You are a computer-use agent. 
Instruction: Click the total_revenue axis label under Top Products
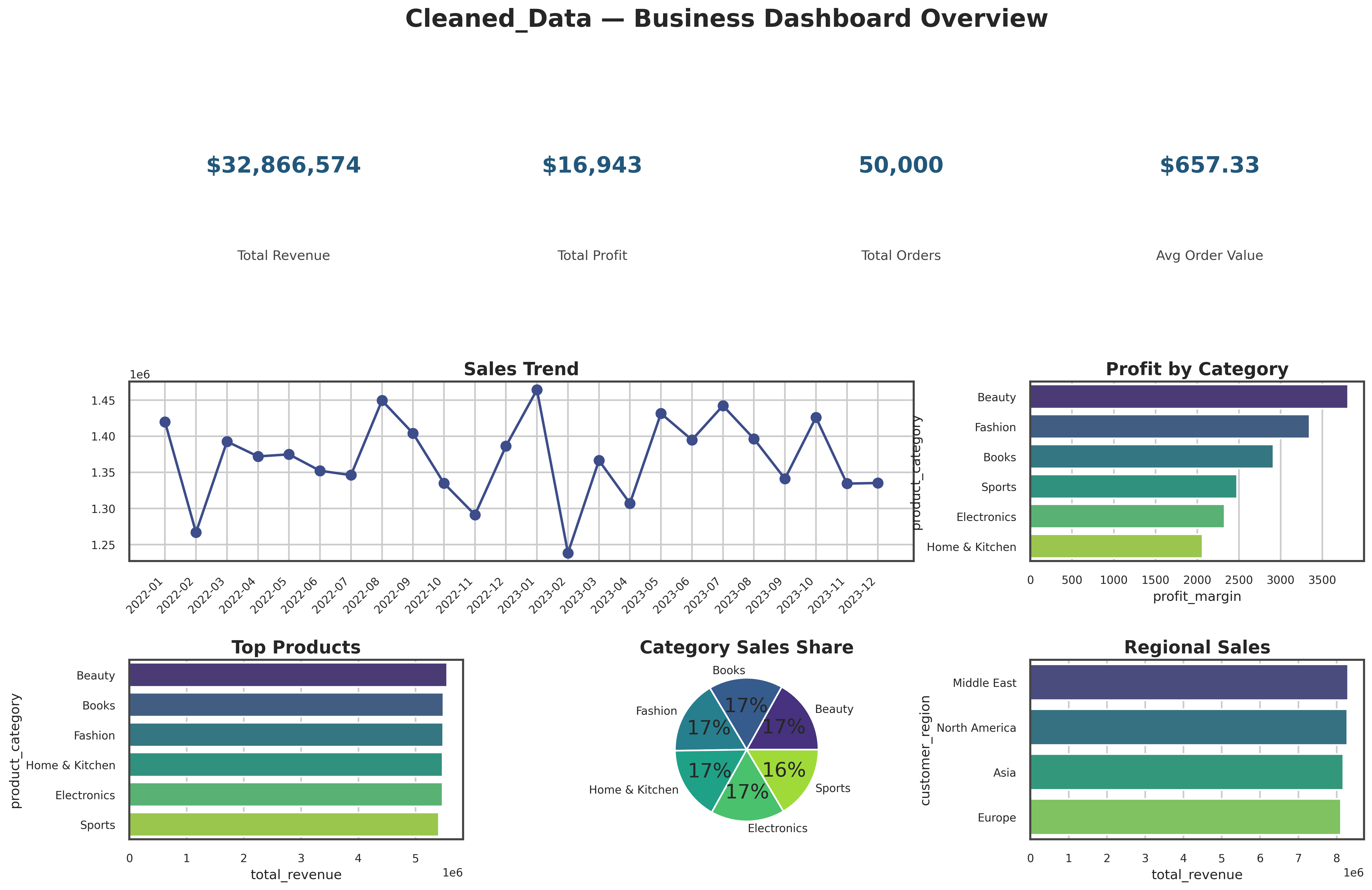click(x=296, y=875)
